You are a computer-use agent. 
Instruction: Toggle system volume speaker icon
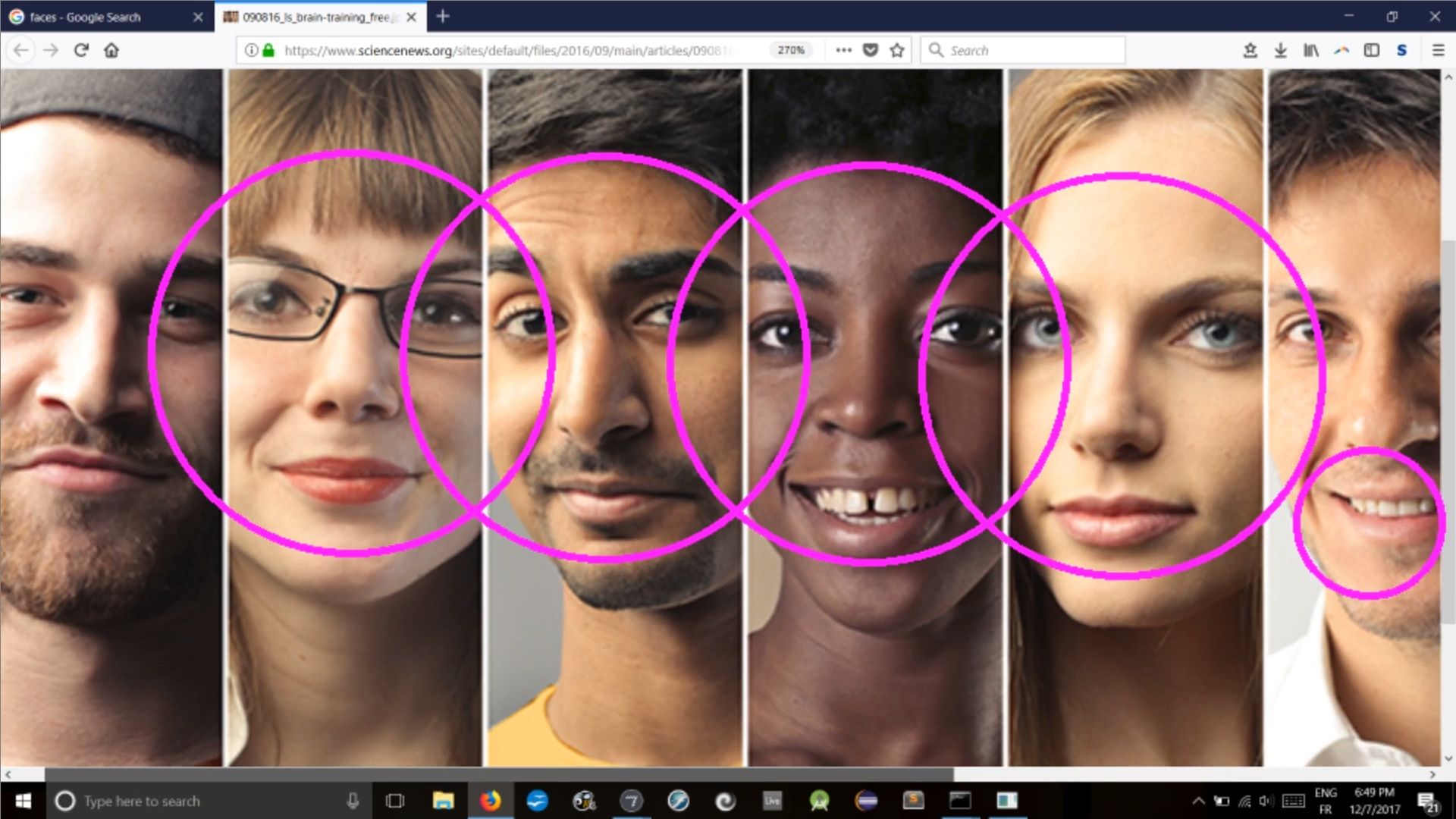pos(1266,801)
